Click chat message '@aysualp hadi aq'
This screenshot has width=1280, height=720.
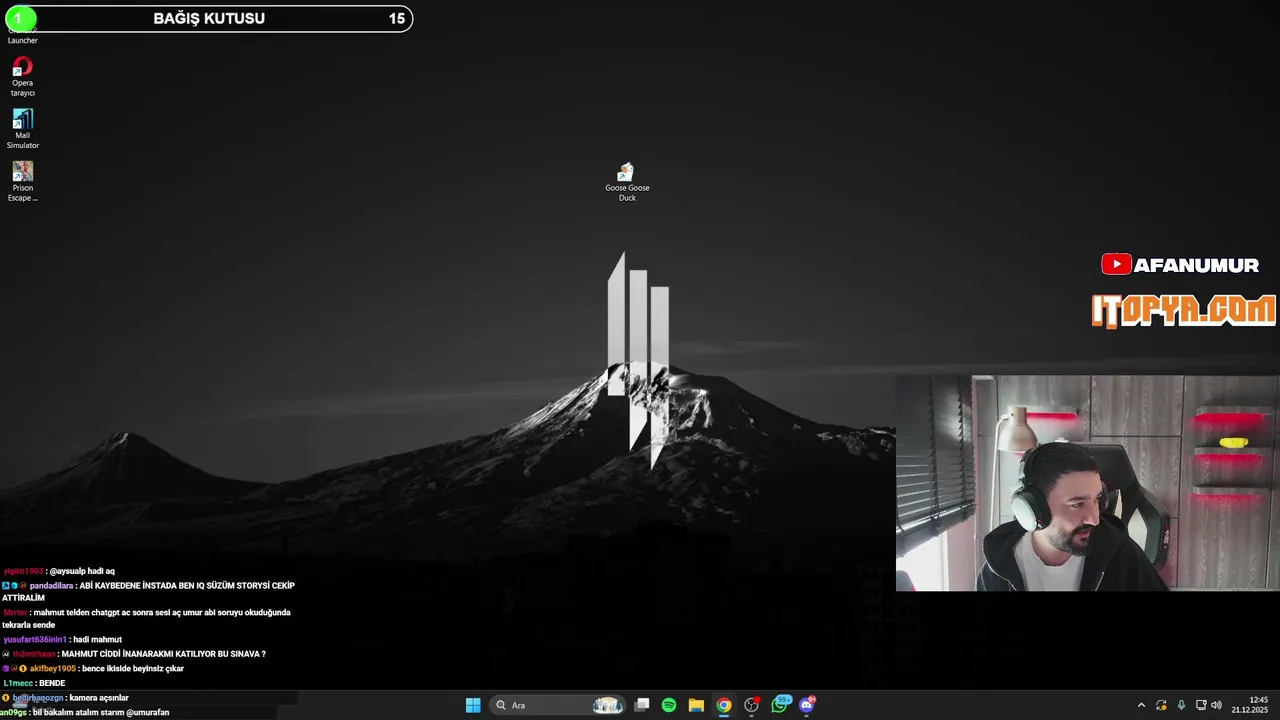click(x=82, y=572)
